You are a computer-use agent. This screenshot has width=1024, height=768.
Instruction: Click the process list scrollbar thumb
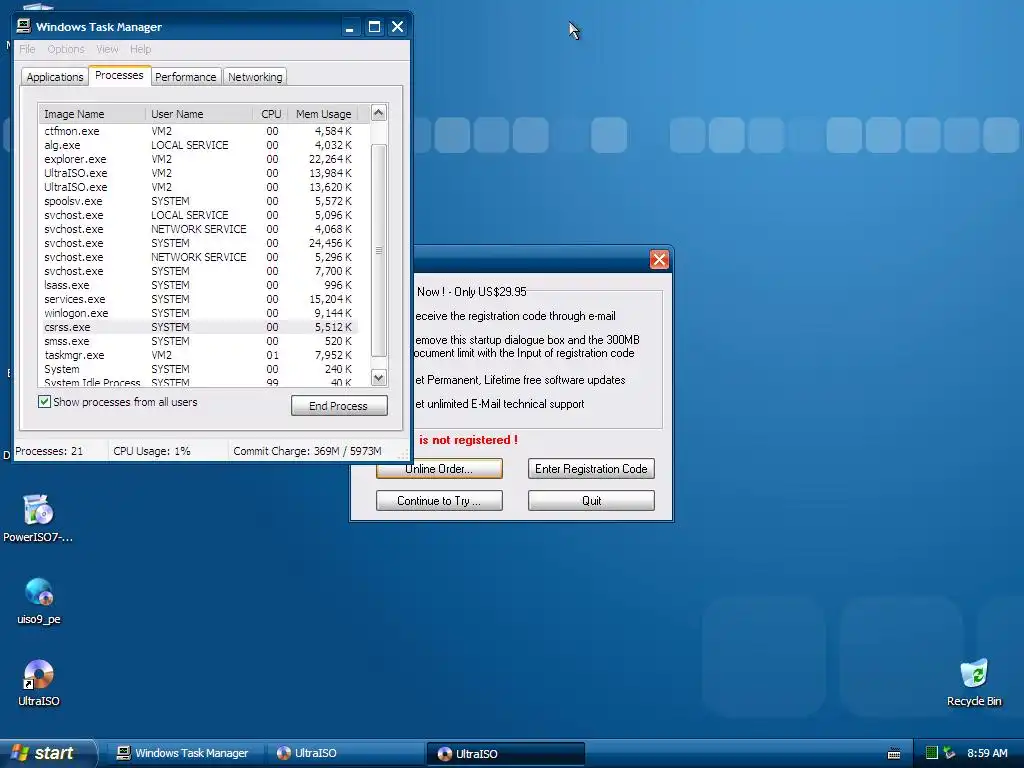379,251
